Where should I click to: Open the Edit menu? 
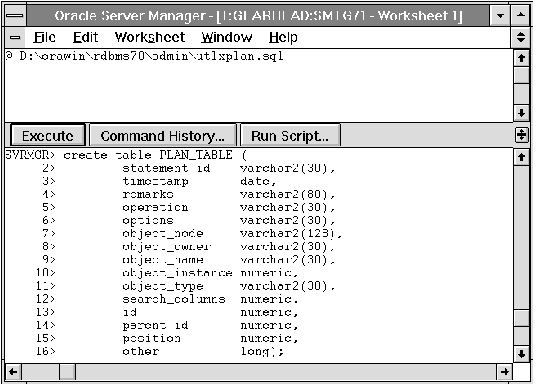(x=85, y=37)
